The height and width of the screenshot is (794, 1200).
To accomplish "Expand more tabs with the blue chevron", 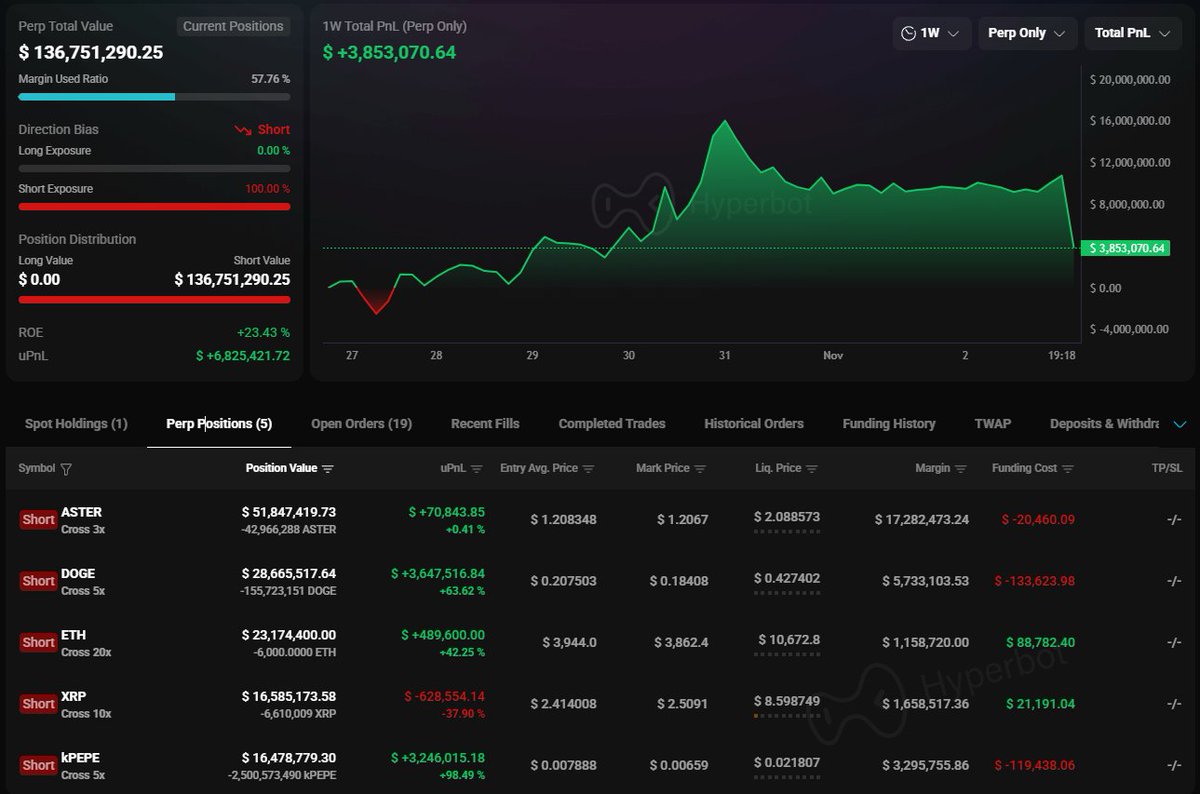I will [1179, 424].
